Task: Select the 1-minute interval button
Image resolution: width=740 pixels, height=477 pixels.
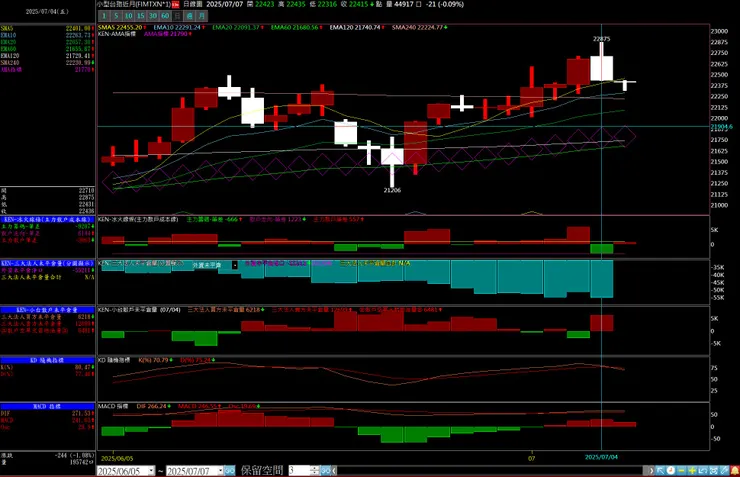Action: click(104, 16)
